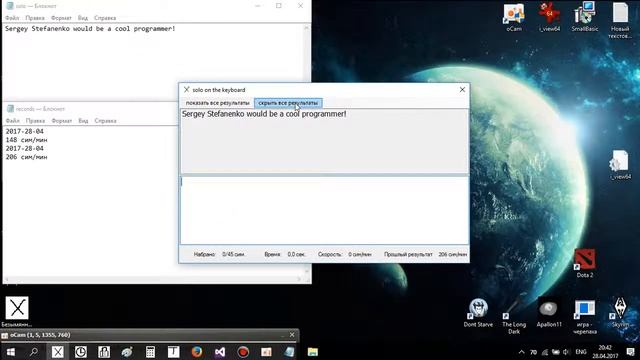Select the i_view64 document icon at right edge
The height and width of the screenshot is (360, 640).
click(x=620, y=165)
